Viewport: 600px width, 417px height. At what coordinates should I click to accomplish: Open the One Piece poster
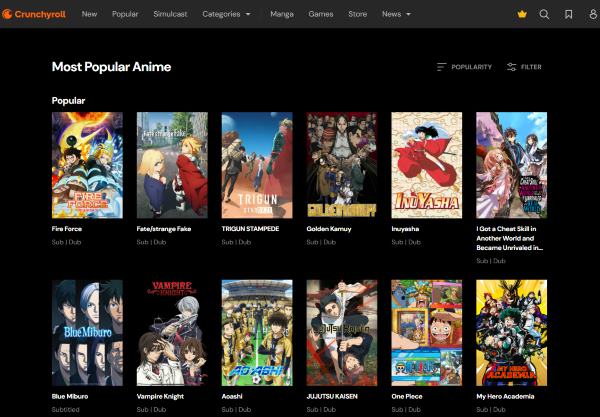427,332
